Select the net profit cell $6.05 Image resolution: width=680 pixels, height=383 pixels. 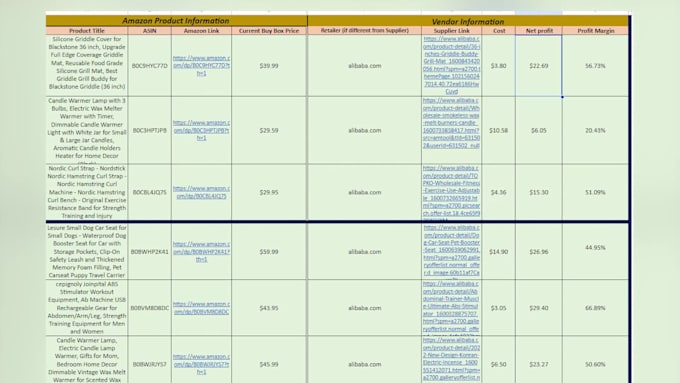click(x=539, y=130)
